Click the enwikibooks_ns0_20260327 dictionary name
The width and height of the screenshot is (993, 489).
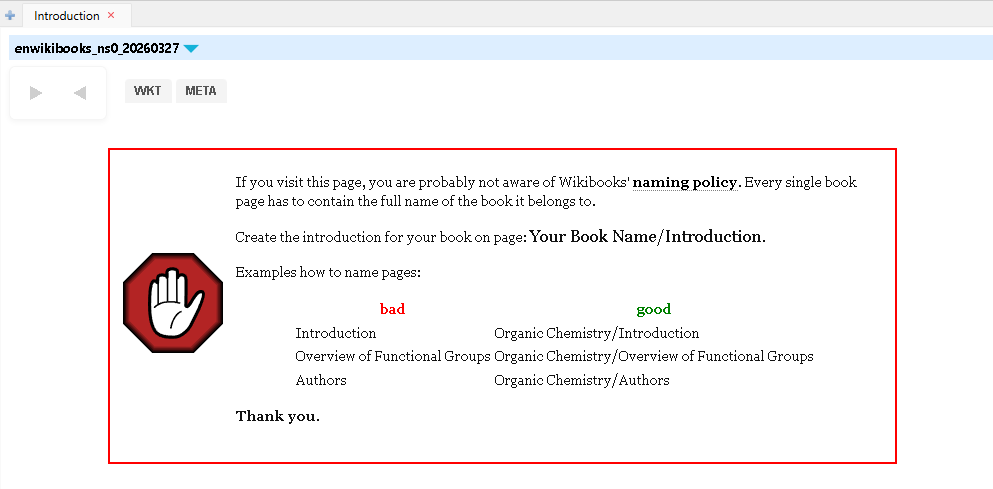click(x=96, y=48)
